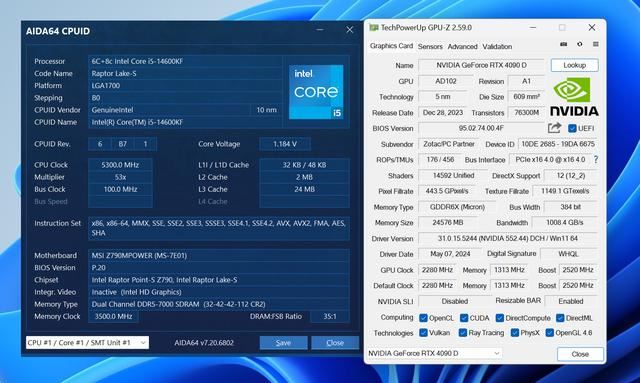
Task: Minimize the GPU-Z window
Action: (533, 27)
